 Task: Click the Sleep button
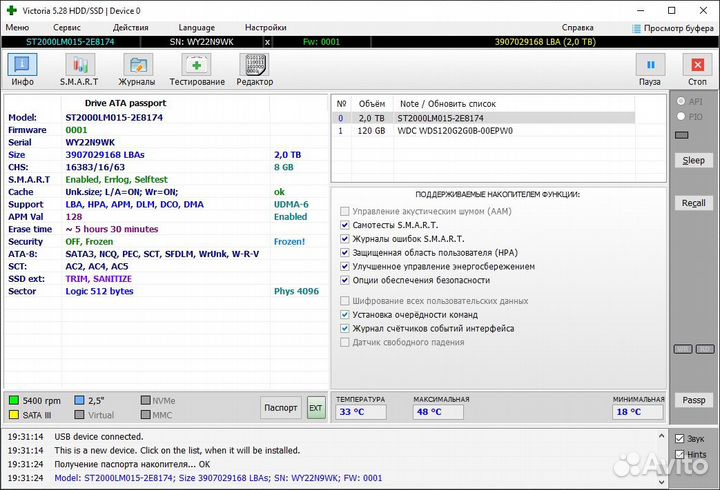693,160
